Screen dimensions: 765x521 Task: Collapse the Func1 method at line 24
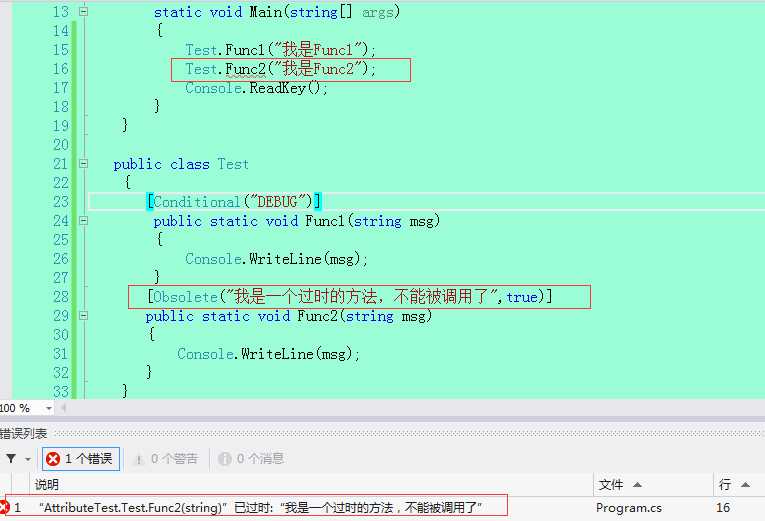83,220
